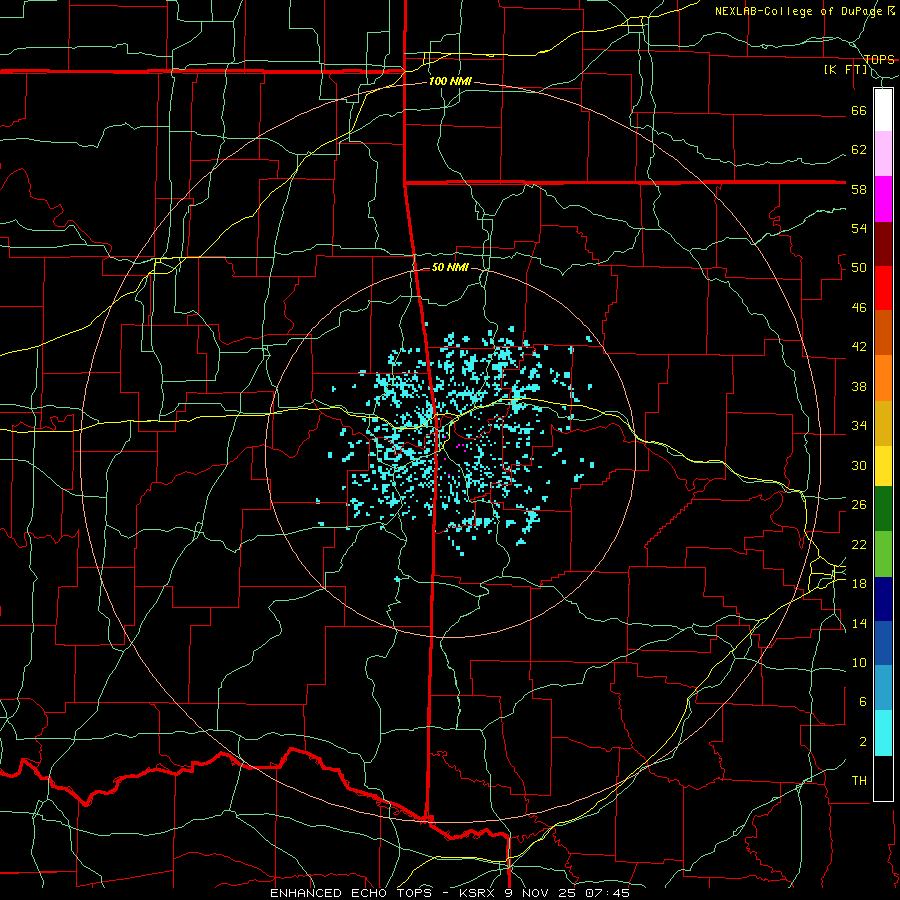This screenshot has height=900, width=900.
Task: Select the bright yellow legend color band
Action: point(883,466)
